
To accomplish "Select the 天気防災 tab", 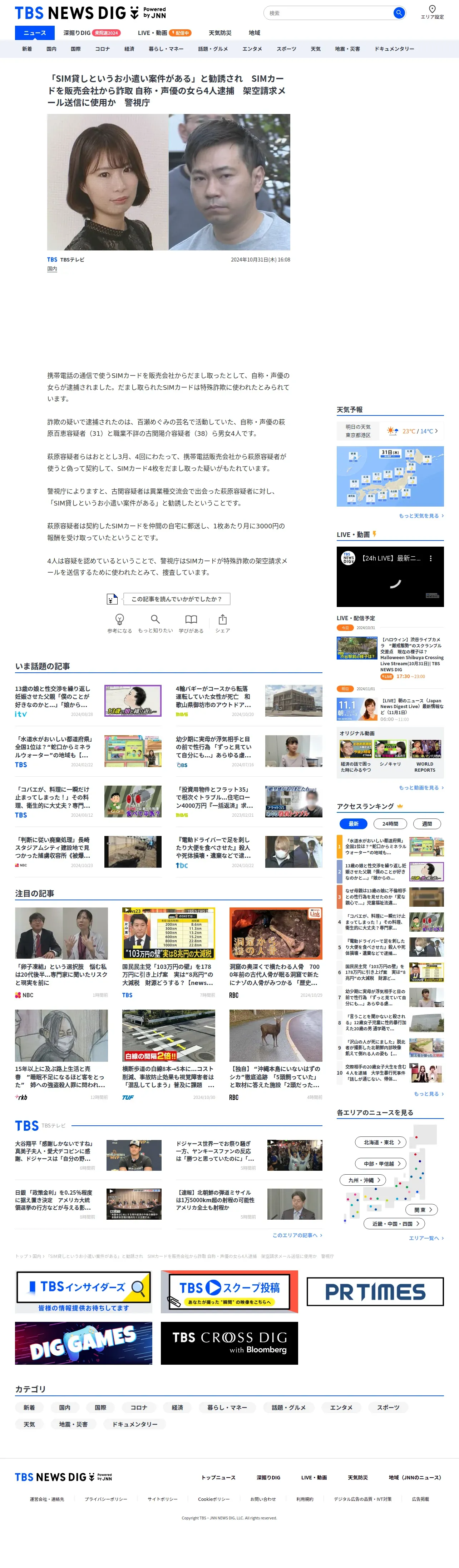I will (x=220, y=33).
